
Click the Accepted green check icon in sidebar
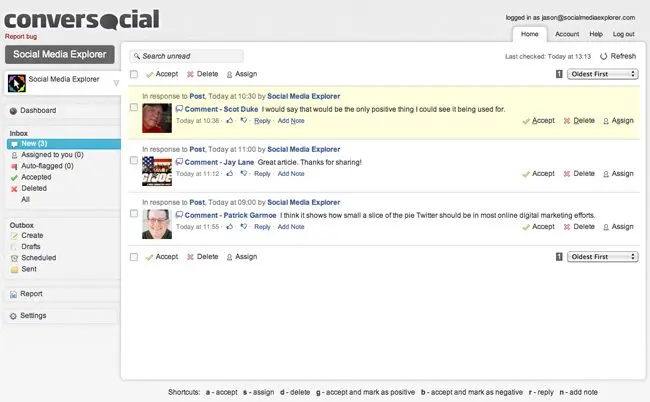click(14, 177)
